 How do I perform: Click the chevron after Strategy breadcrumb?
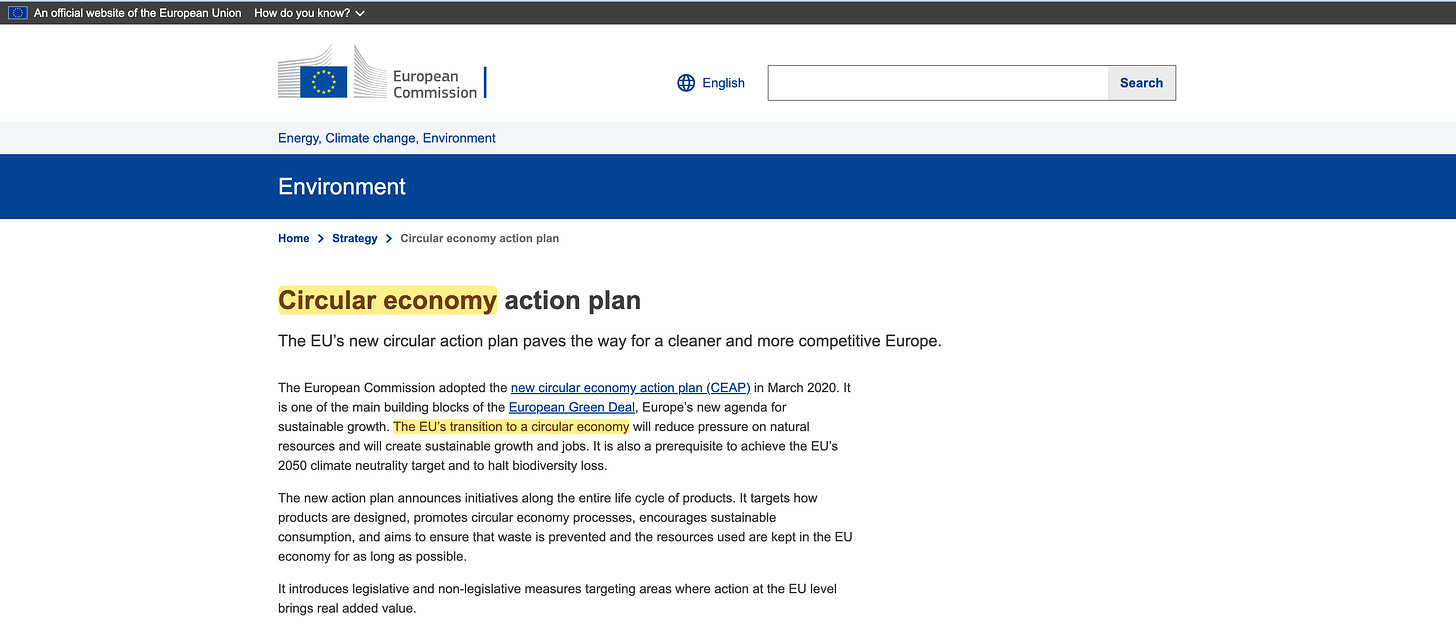(x=389, y=238)
